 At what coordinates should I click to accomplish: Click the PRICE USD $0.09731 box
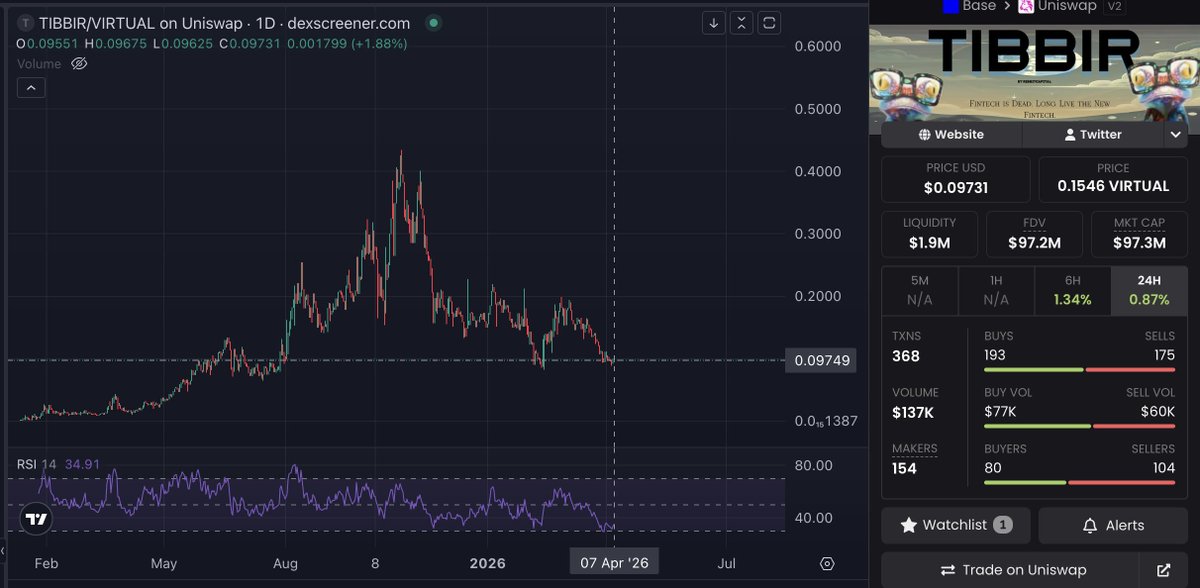[x=955, y=178]
